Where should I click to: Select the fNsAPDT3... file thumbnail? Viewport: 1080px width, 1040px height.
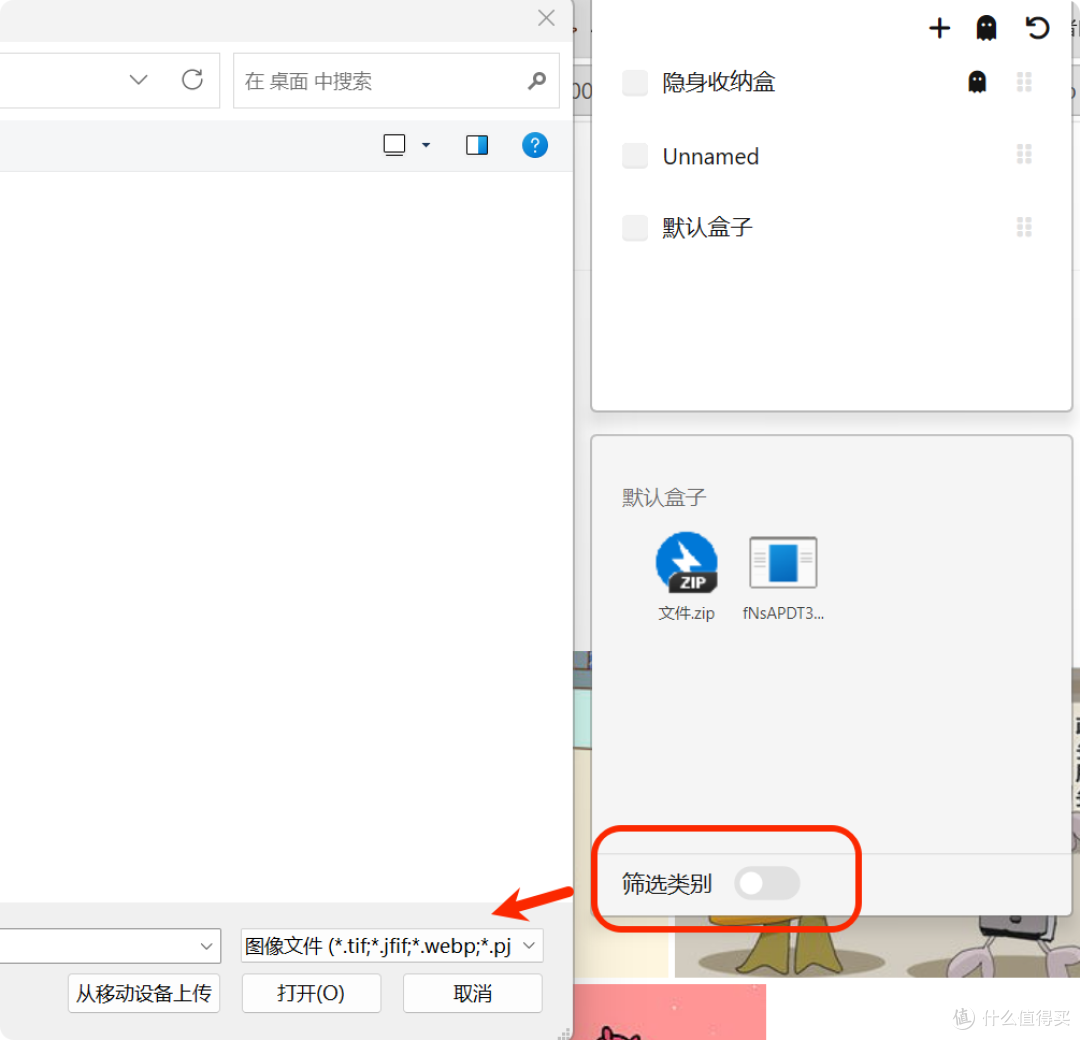pos(783,563)
